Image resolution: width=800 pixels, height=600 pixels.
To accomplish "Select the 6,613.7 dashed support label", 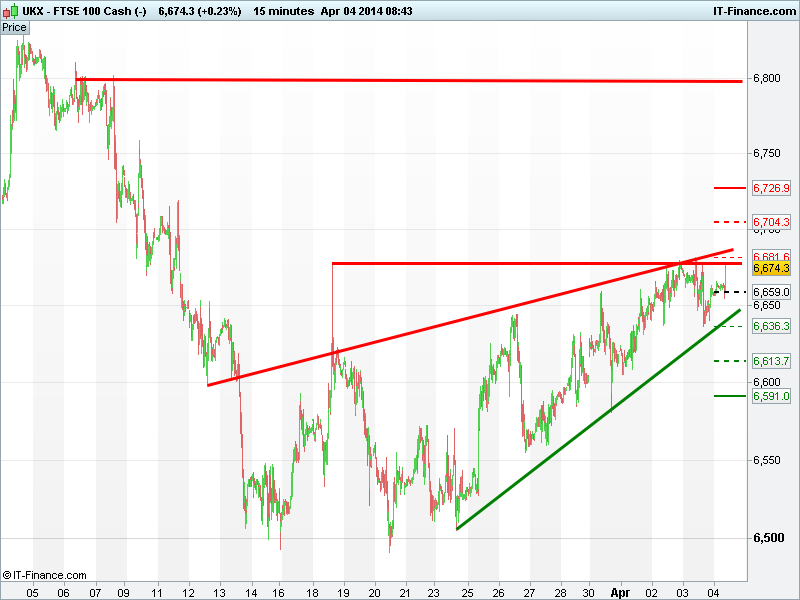I will pyautogui.click(x=771, y=361).
